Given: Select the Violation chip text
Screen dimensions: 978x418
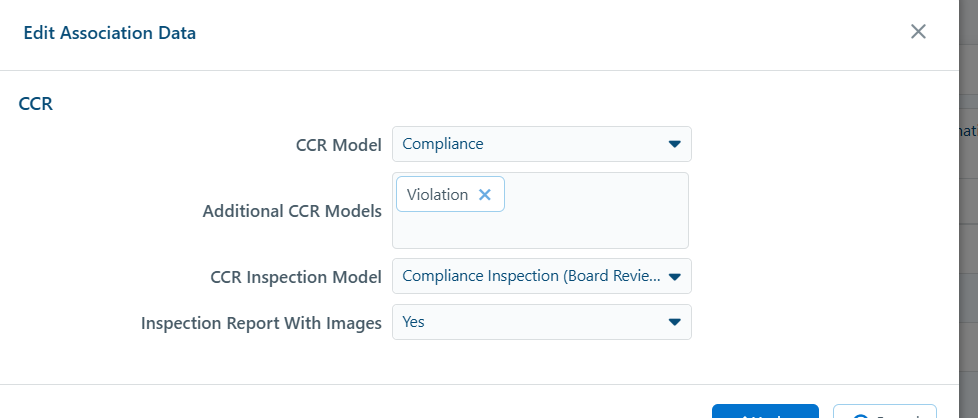Looking at the screenshot, I should pos(437,195).
